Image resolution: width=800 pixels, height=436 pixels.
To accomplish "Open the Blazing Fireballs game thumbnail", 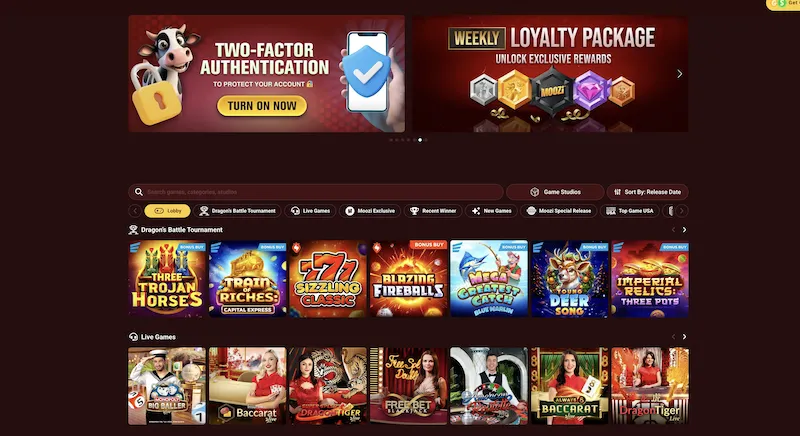I will pos(408,279).
